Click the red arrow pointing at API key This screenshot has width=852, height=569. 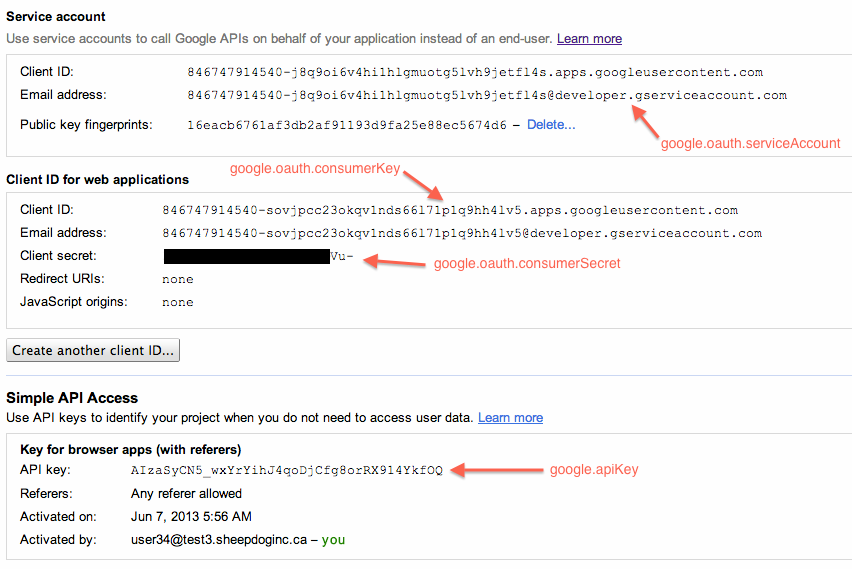pos(497,470)
